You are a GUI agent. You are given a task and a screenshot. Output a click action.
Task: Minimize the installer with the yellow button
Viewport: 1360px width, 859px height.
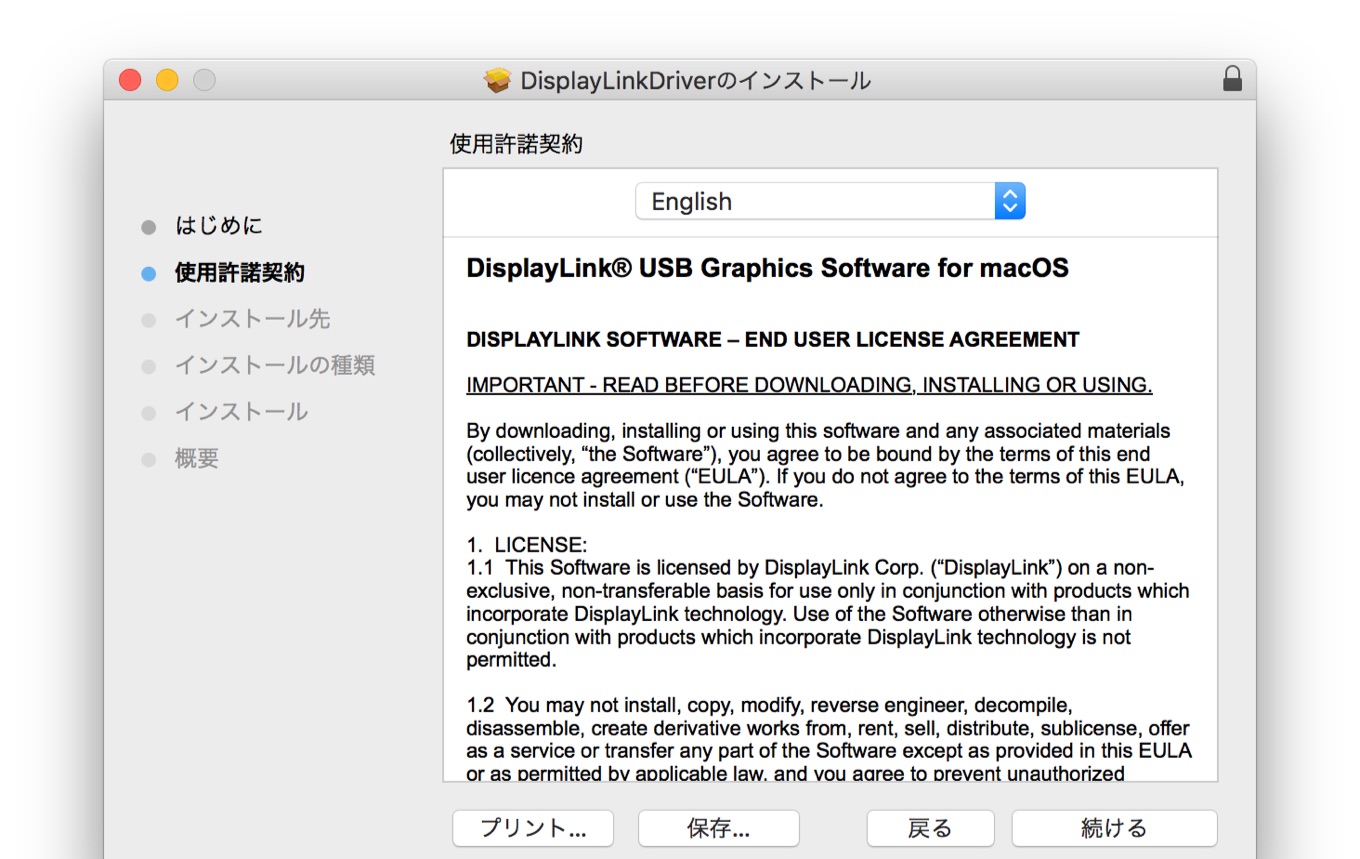tap(167, 80)
